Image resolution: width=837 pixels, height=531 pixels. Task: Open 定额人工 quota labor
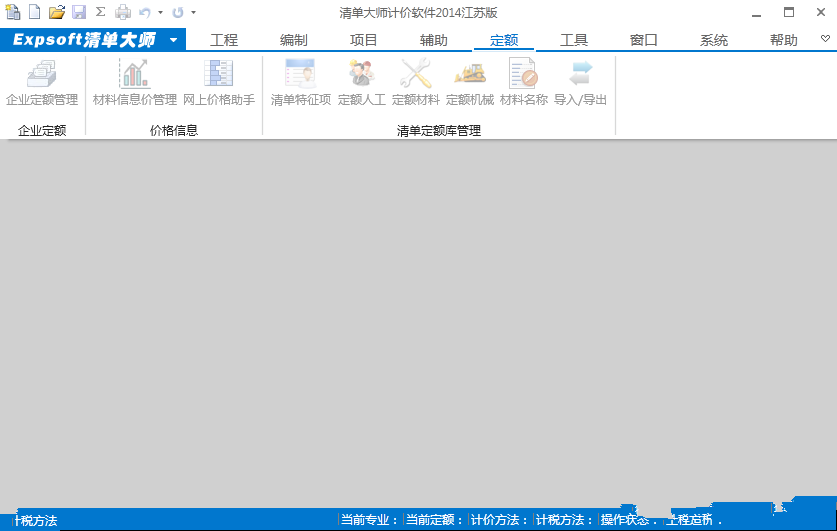point(361,83)
